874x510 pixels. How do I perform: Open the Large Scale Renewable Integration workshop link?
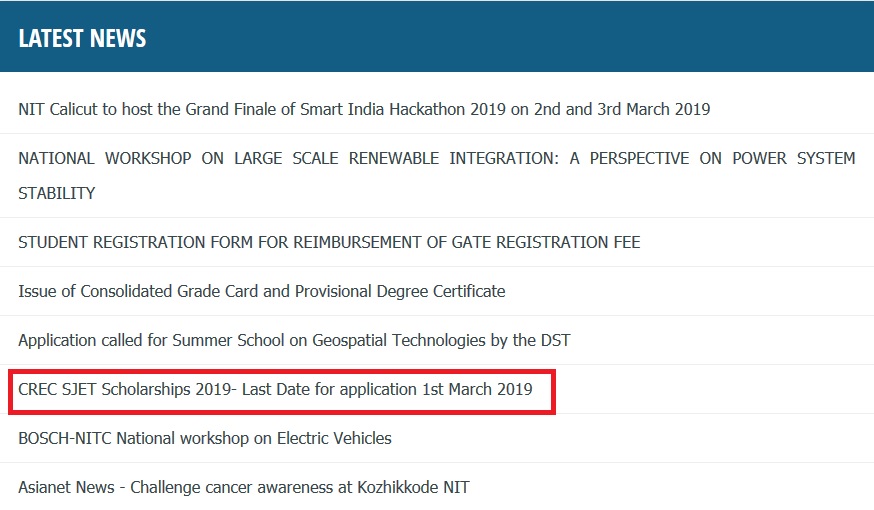[x=436, y=158]
